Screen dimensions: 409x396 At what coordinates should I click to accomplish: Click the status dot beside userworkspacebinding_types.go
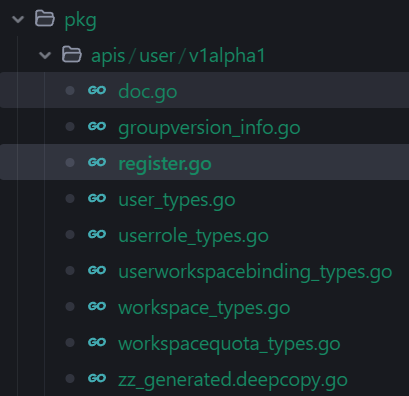[x=70, y=270]
